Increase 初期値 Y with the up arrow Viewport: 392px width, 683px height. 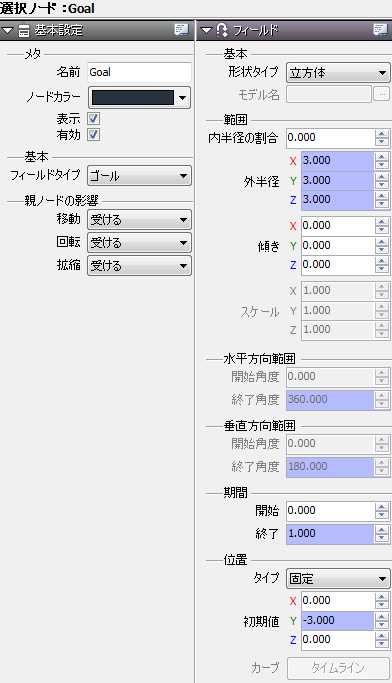[382, 617]
